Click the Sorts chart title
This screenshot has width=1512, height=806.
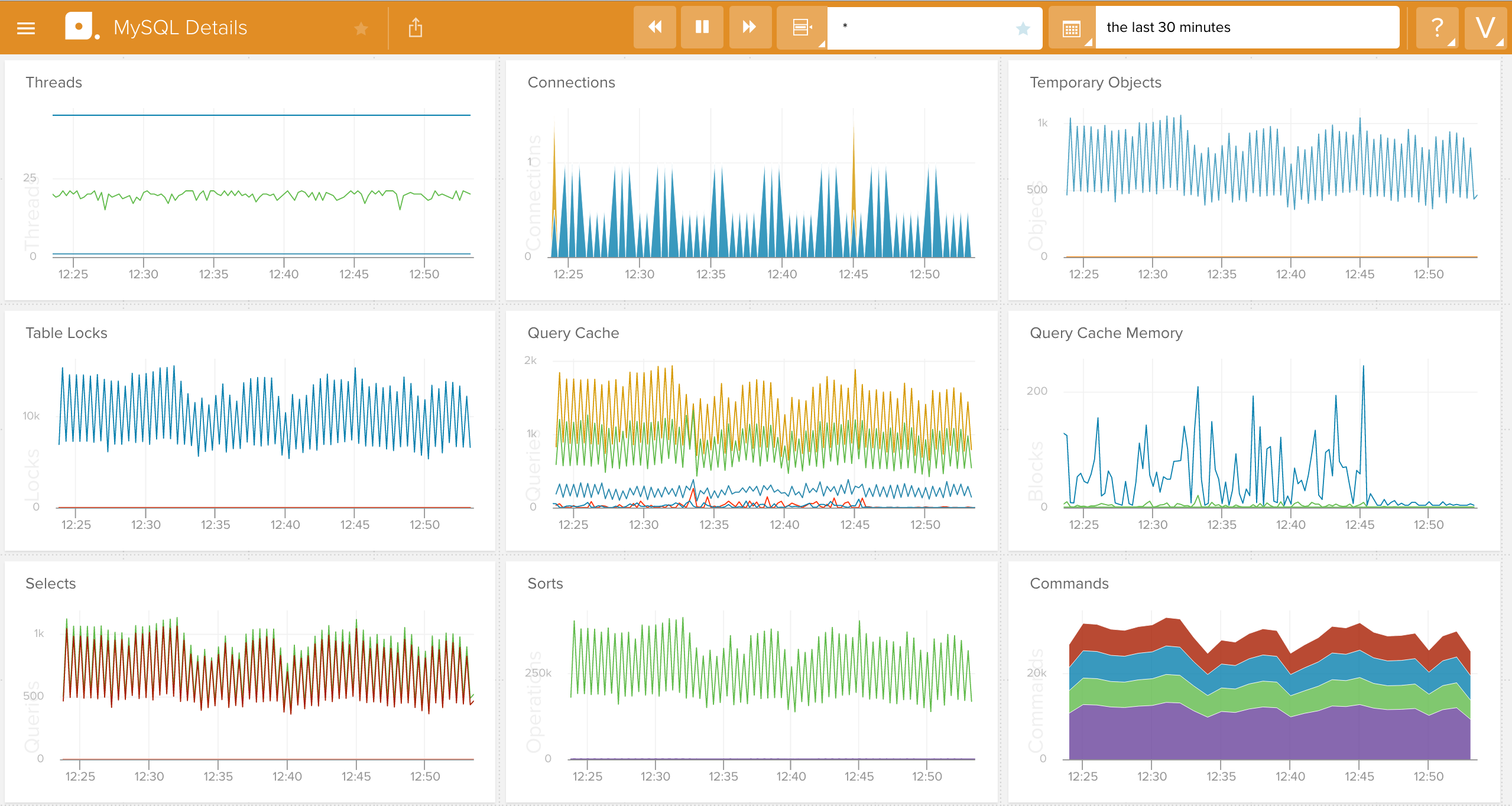(x=545, y=584)
